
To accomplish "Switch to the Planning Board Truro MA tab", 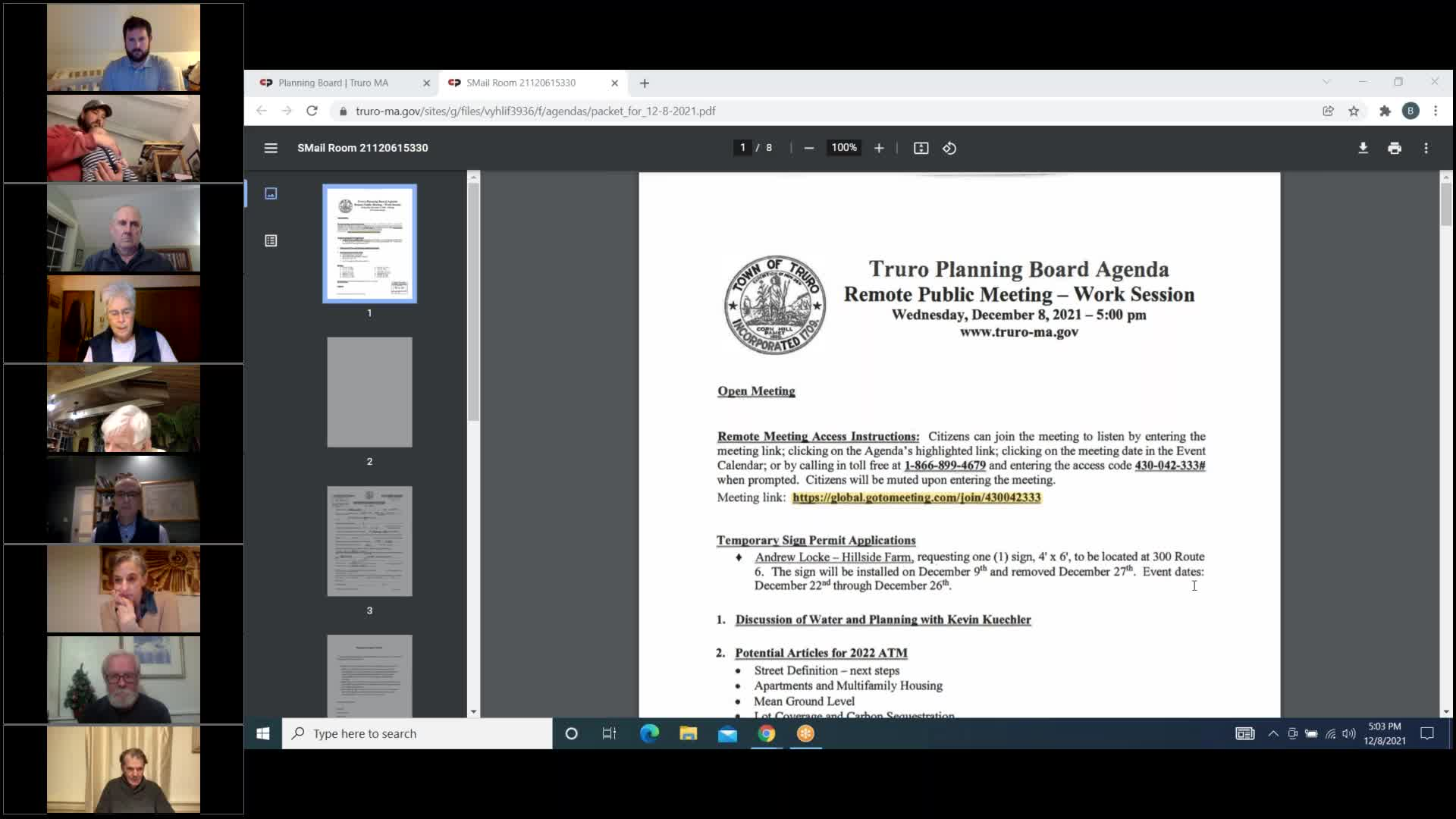I will [337, 83].
